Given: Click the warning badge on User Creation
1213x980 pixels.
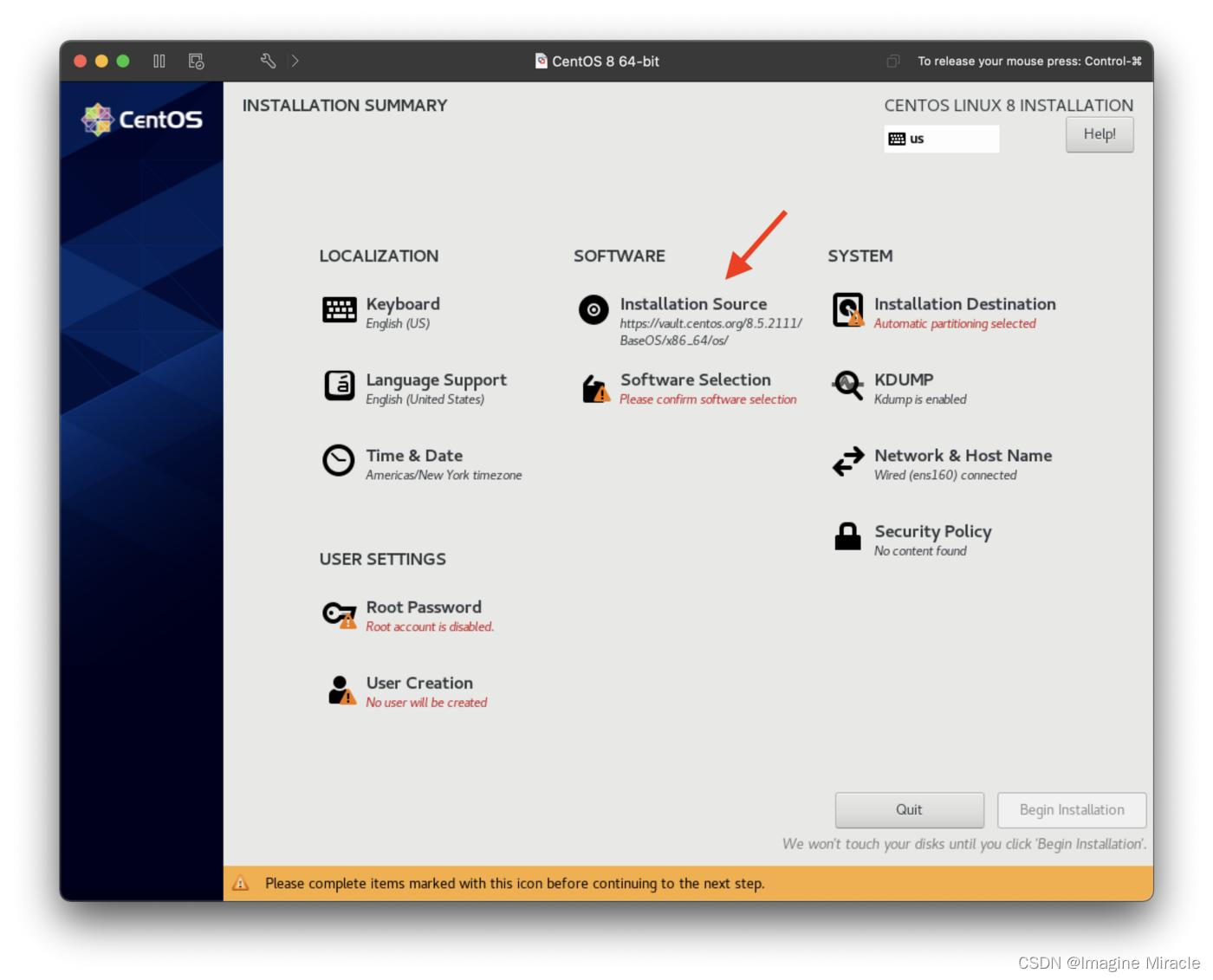Looking at the screenshot, I should pos(348,698).
